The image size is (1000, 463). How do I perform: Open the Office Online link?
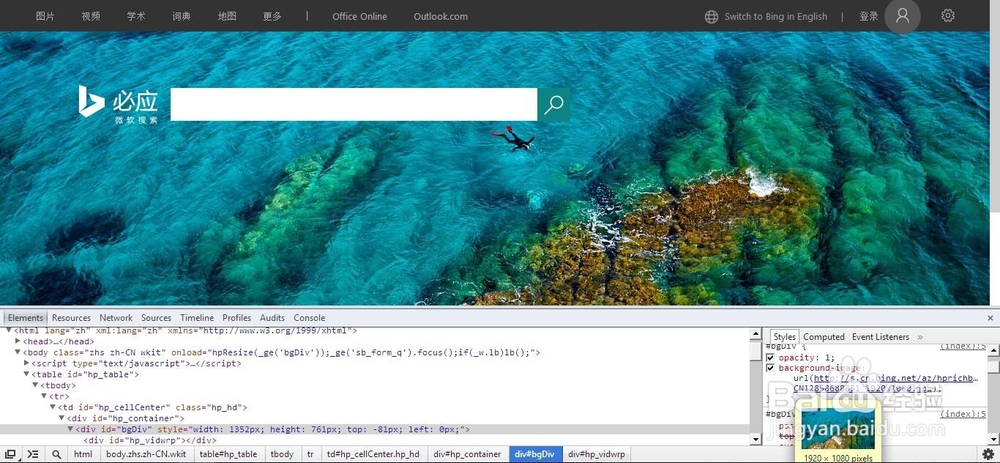[360, 17]
